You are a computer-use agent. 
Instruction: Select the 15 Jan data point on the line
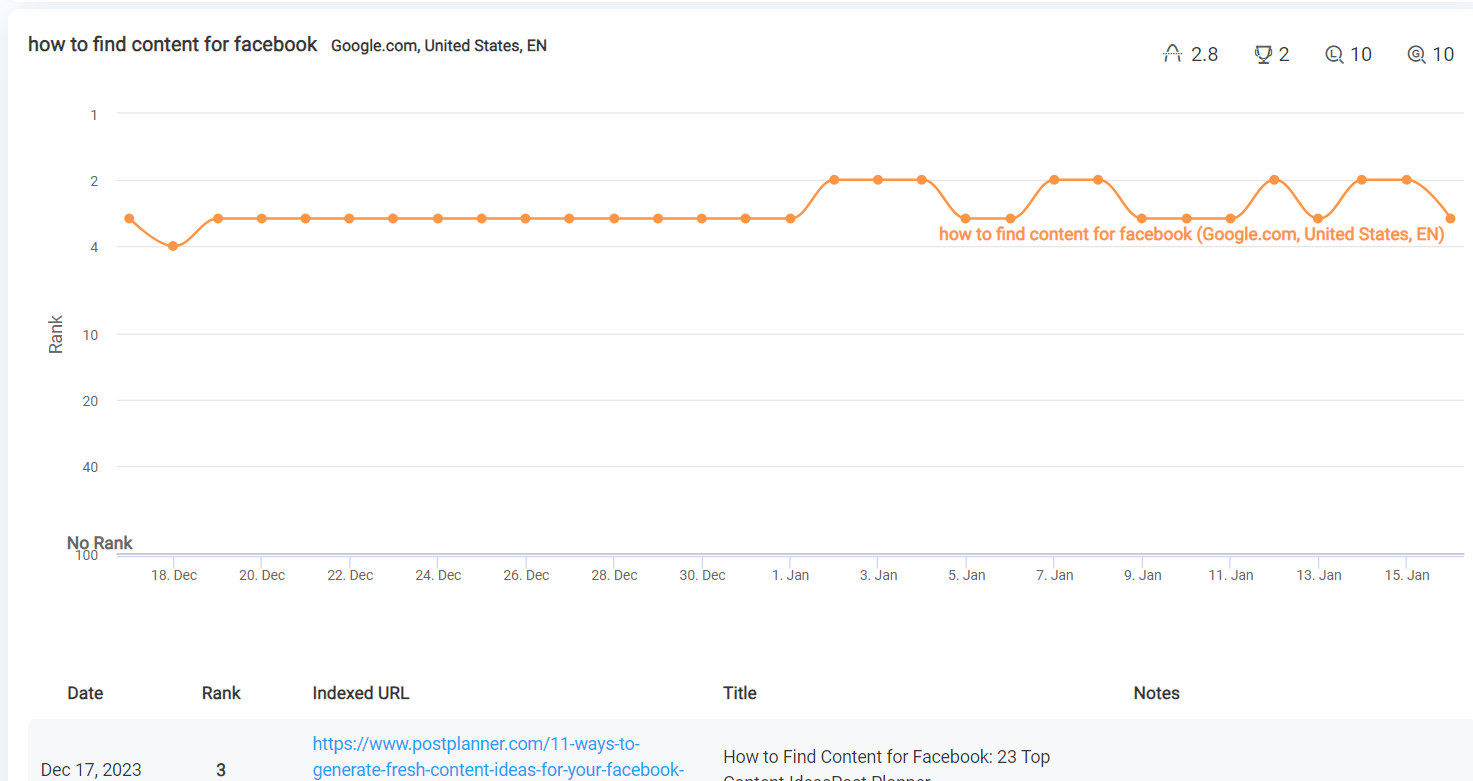pos(1407,180)
